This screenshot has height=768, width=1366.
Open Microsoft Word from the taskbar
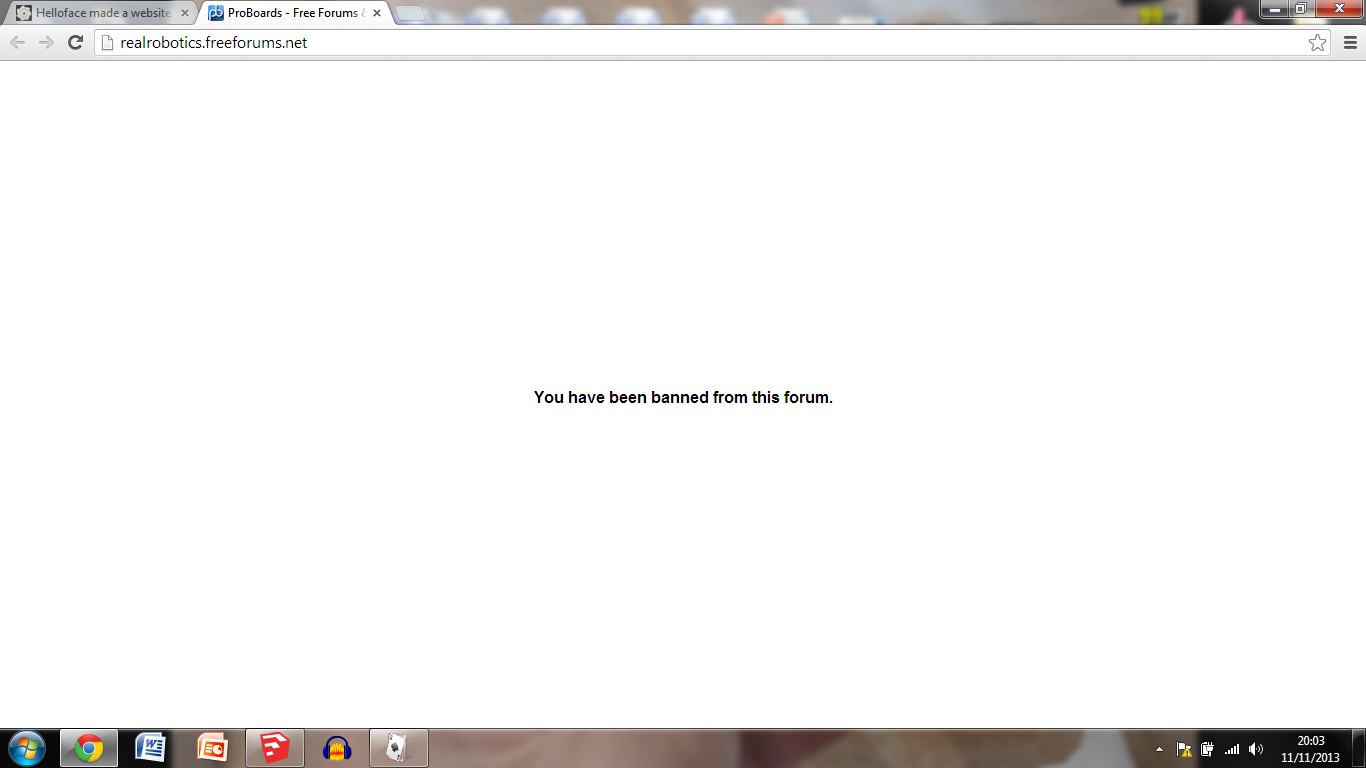point(151,748)
